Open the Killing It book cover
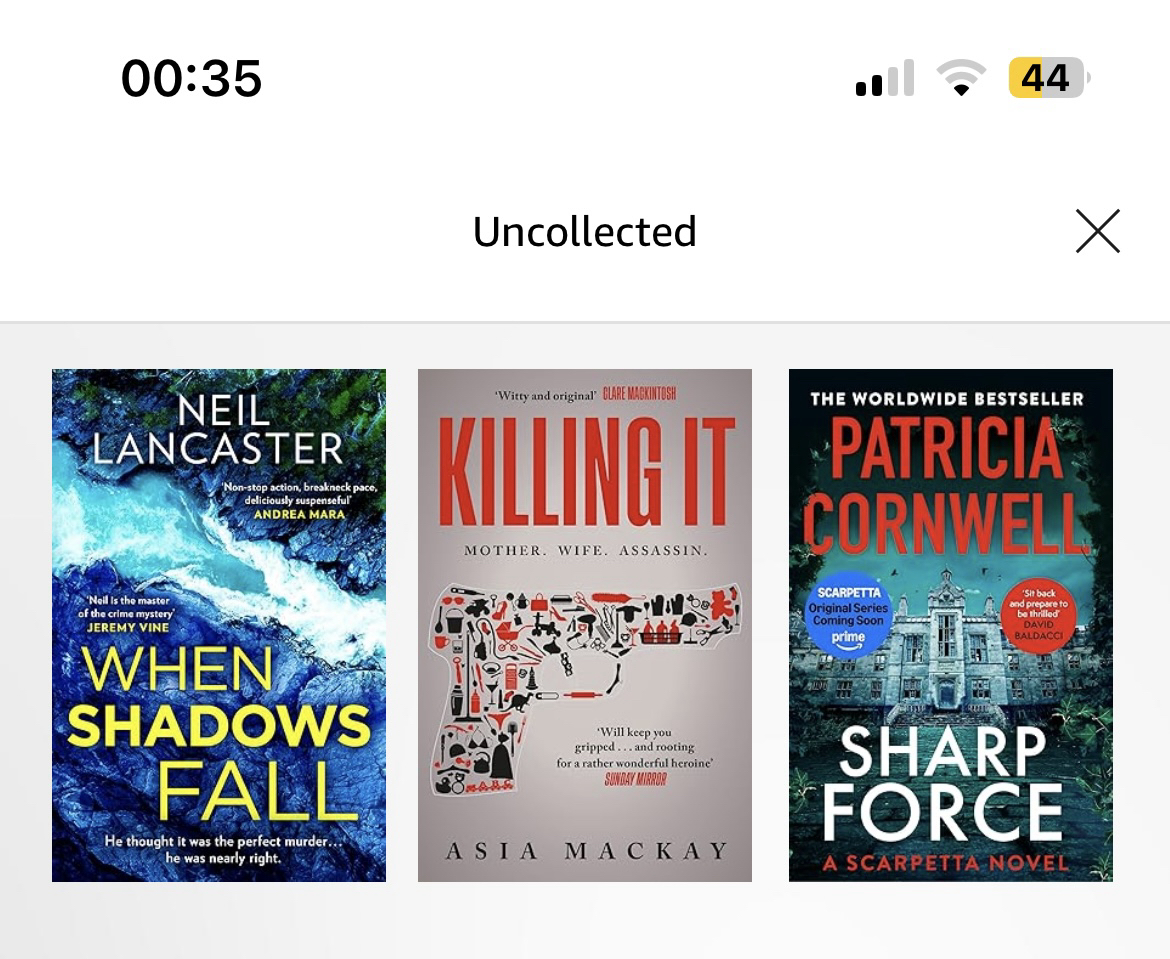Image resolution: width=1170 pixels, height=959 pixels. pyautogui.click(x=584, y=625)
